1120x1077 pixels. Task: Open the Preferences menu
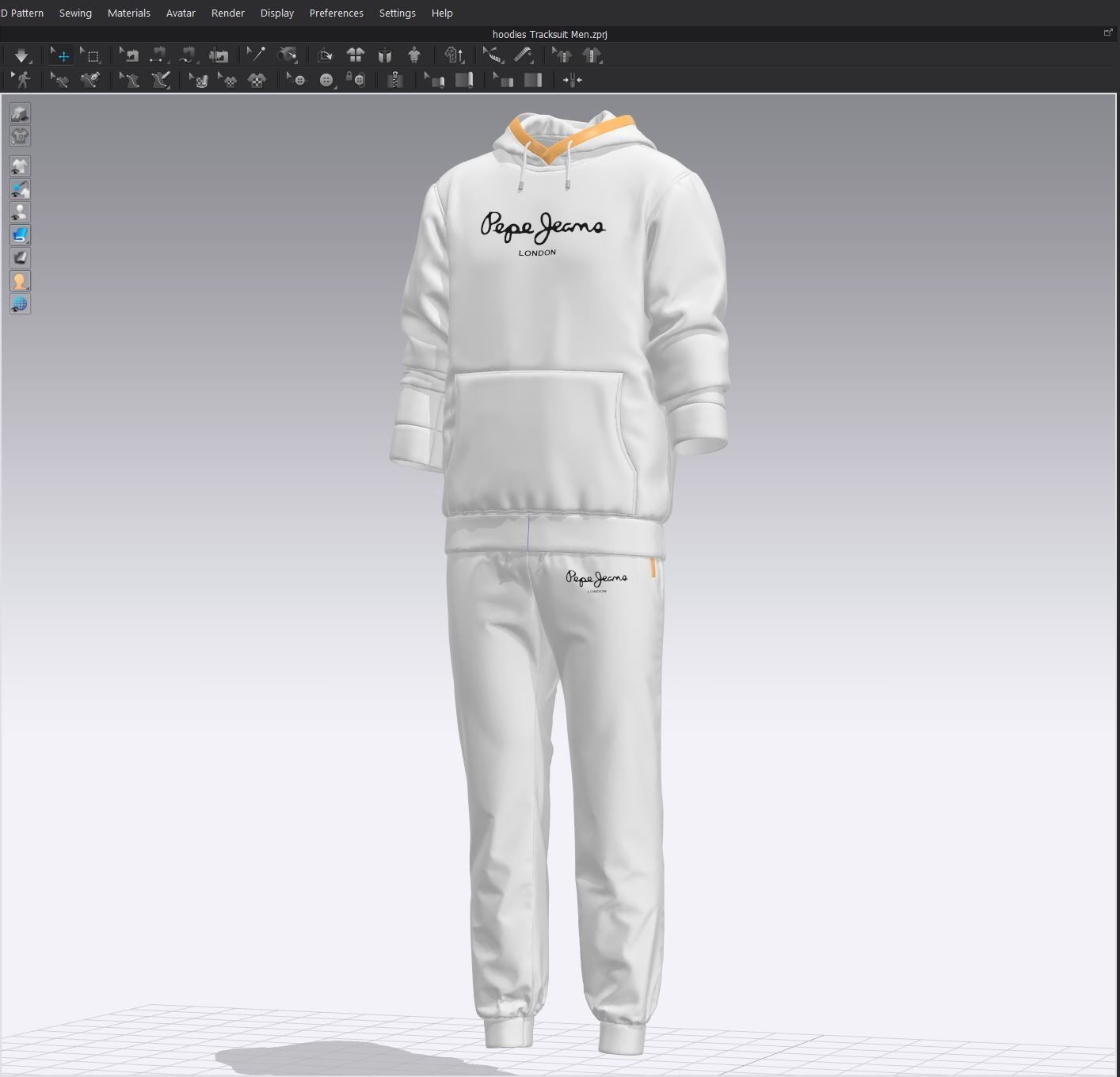point(337,13)
